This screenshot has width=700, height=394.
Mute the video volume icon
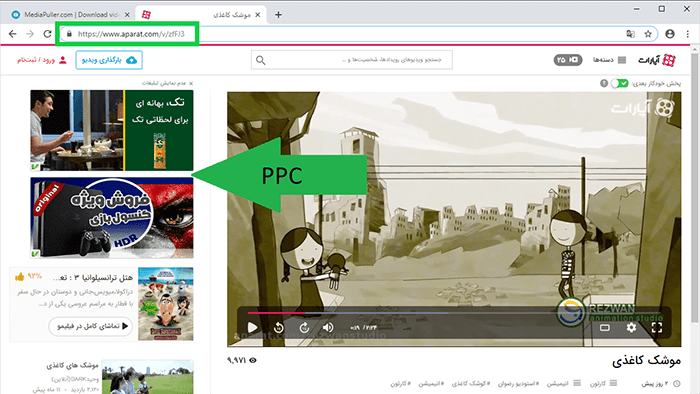(328, 328)
